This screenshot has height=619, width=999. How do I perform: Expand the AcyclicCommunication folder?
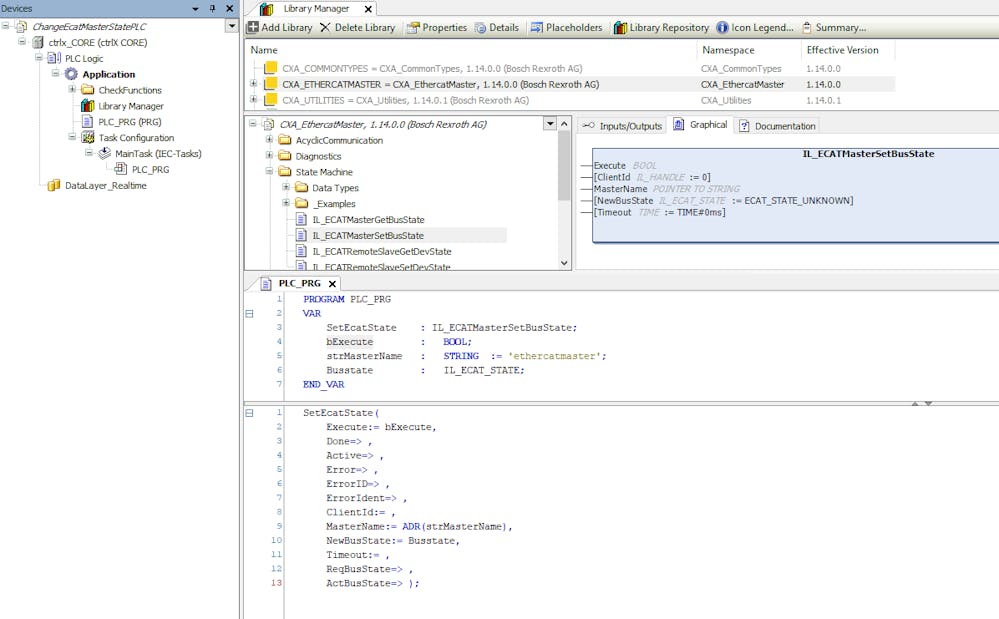tap(270, 140)
